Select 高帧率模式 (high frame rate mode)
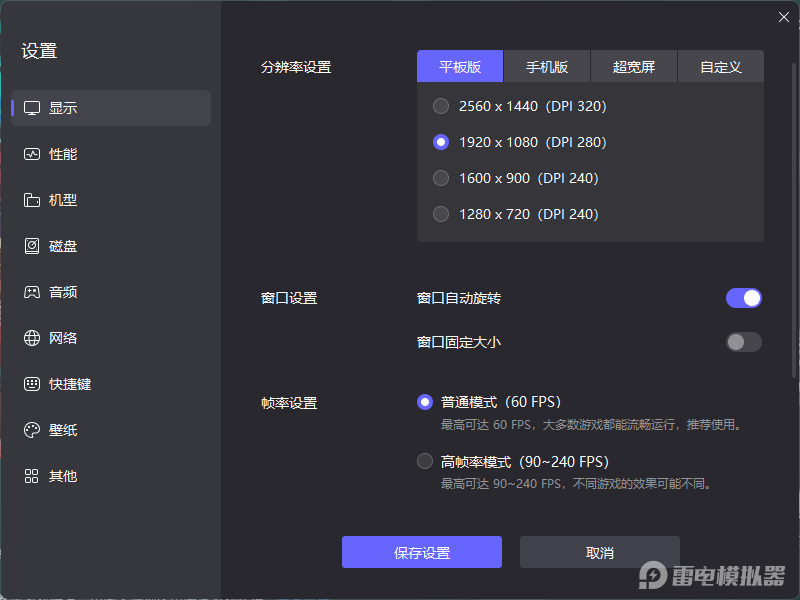 coord(424,461)
